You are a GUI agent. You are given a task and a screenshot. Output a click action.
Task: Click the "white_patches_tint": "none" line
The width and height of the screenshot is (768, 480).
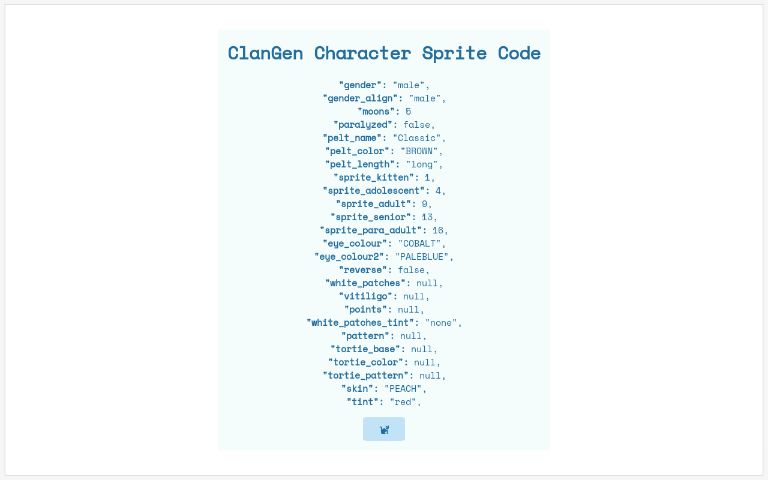click(384, 323)
